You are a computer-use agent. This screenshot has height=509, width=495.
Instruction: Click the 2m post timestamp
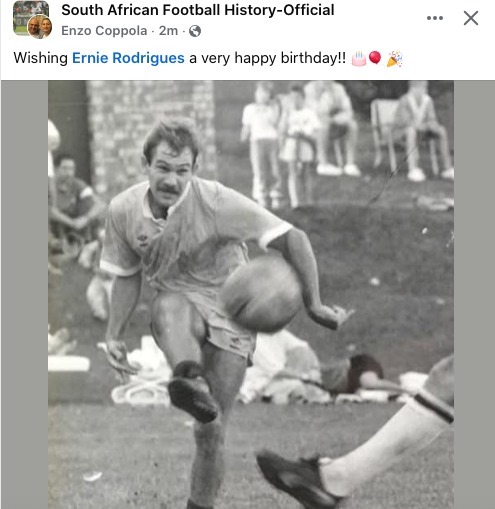pos(168,31)
